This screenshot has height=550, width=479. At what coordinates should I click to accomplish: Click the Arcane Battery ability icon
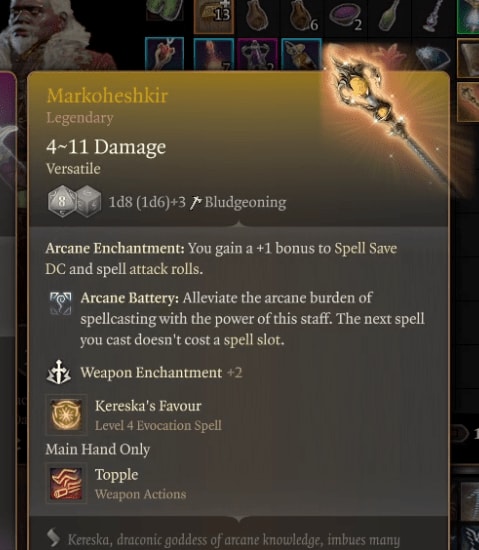pos(60,303)
